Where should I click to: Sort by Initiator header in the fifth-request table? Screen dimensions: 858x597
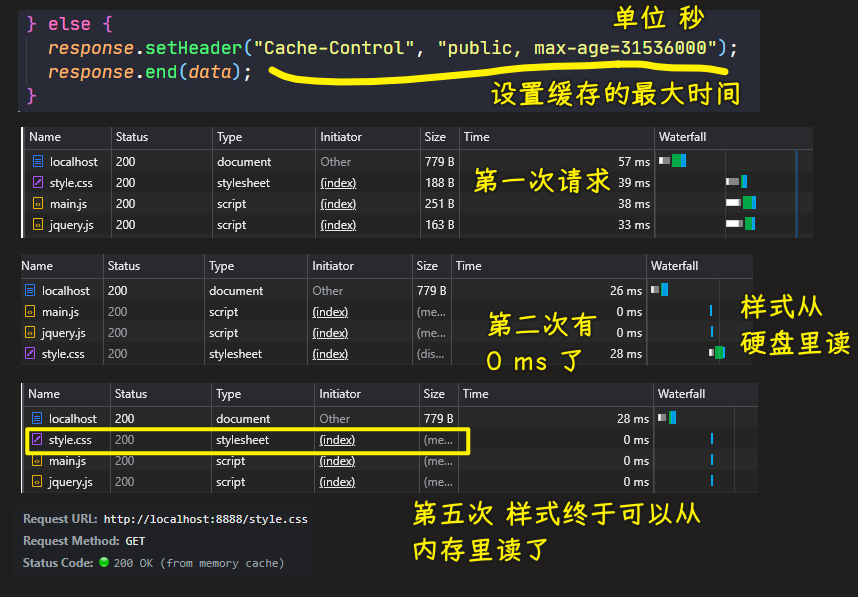click(x=340, y=394)
